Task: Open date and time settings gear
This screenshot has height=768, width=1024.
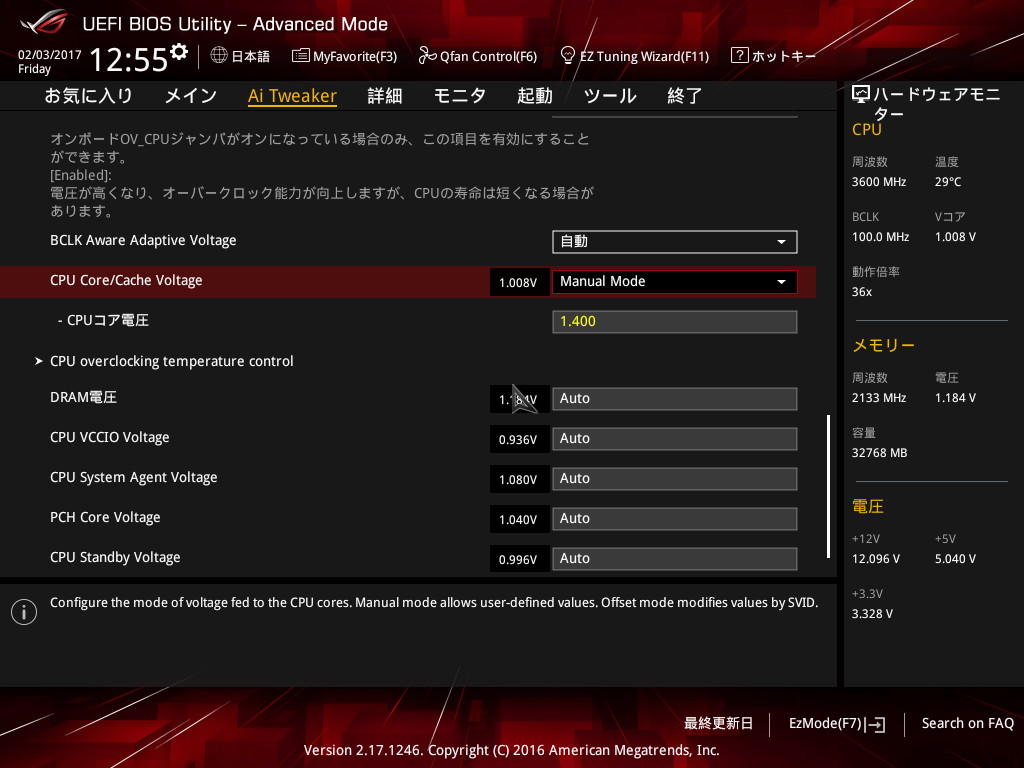Action: (178, 52)
